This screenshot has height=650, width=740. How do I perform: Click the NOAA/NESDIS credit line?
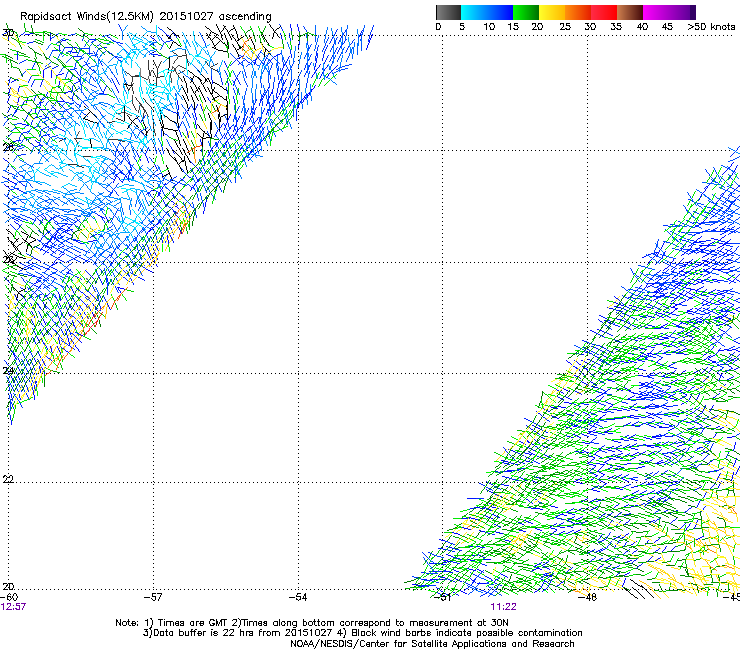432,644
